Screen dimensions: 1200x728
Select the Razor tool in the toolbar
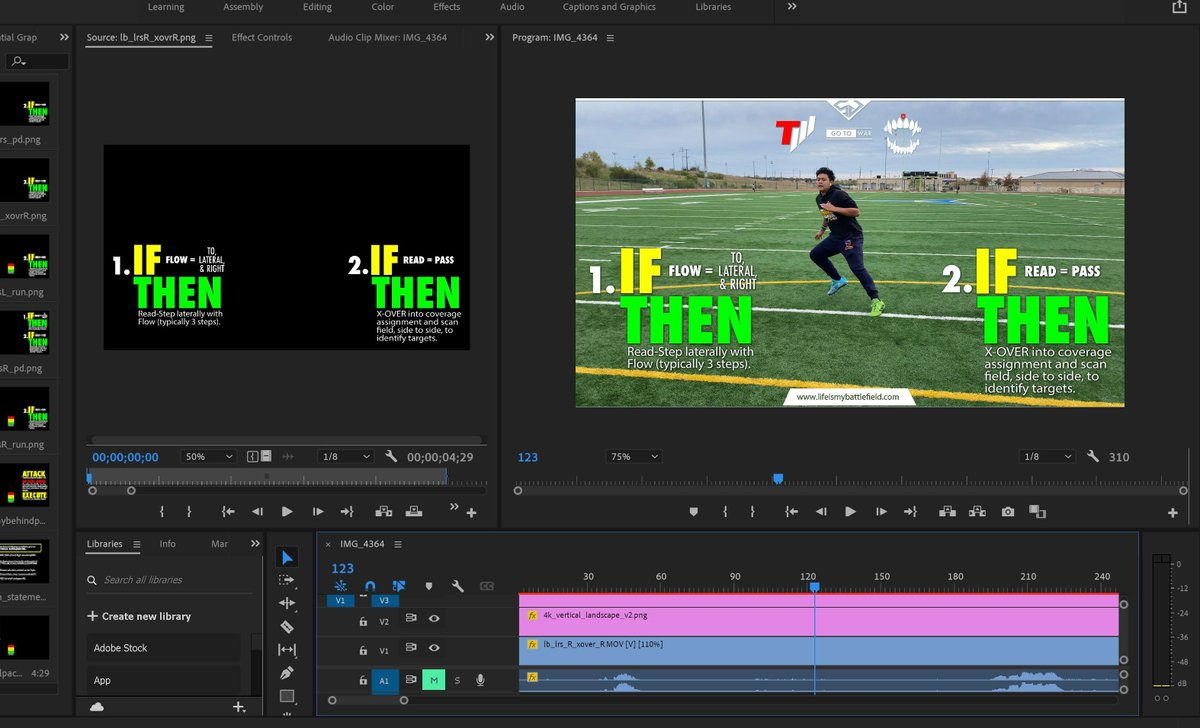pyautogui.click(x=287, y=626)
